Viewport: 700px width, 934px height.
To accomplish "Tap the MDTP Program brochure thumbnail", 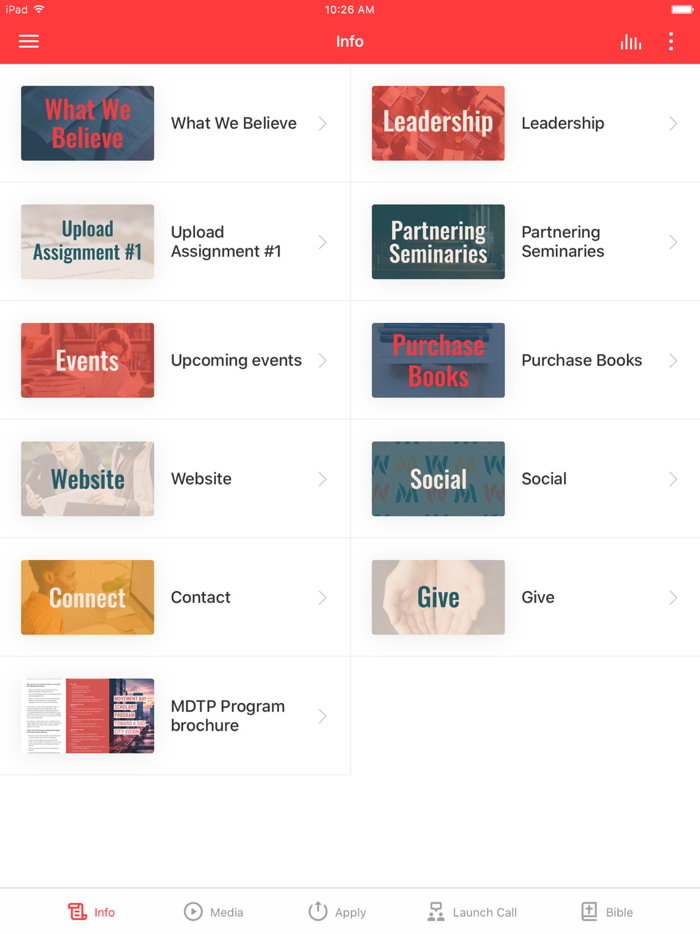I will pyautogui.click(x=88, y=716).
